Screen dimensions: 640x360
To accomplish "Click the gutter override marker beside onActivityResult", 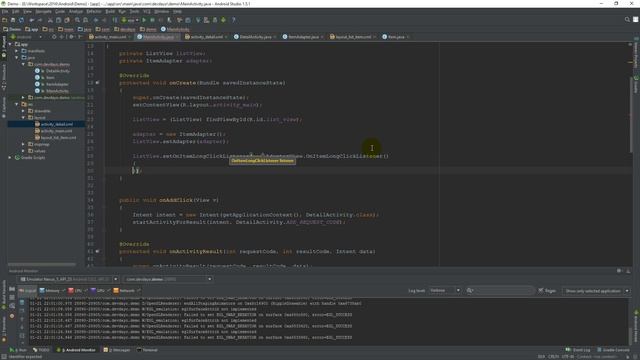I will 98,251.
